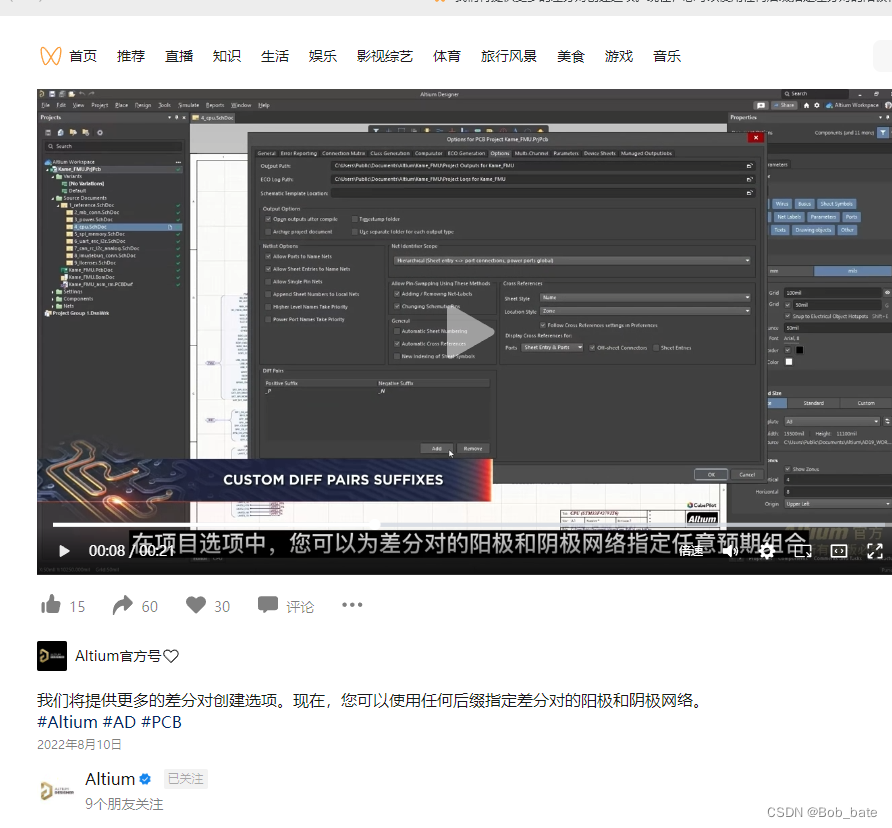892x828 pixels.
Task: Toggle Archive project document checkbox
Action: click(x=268, y=232)
